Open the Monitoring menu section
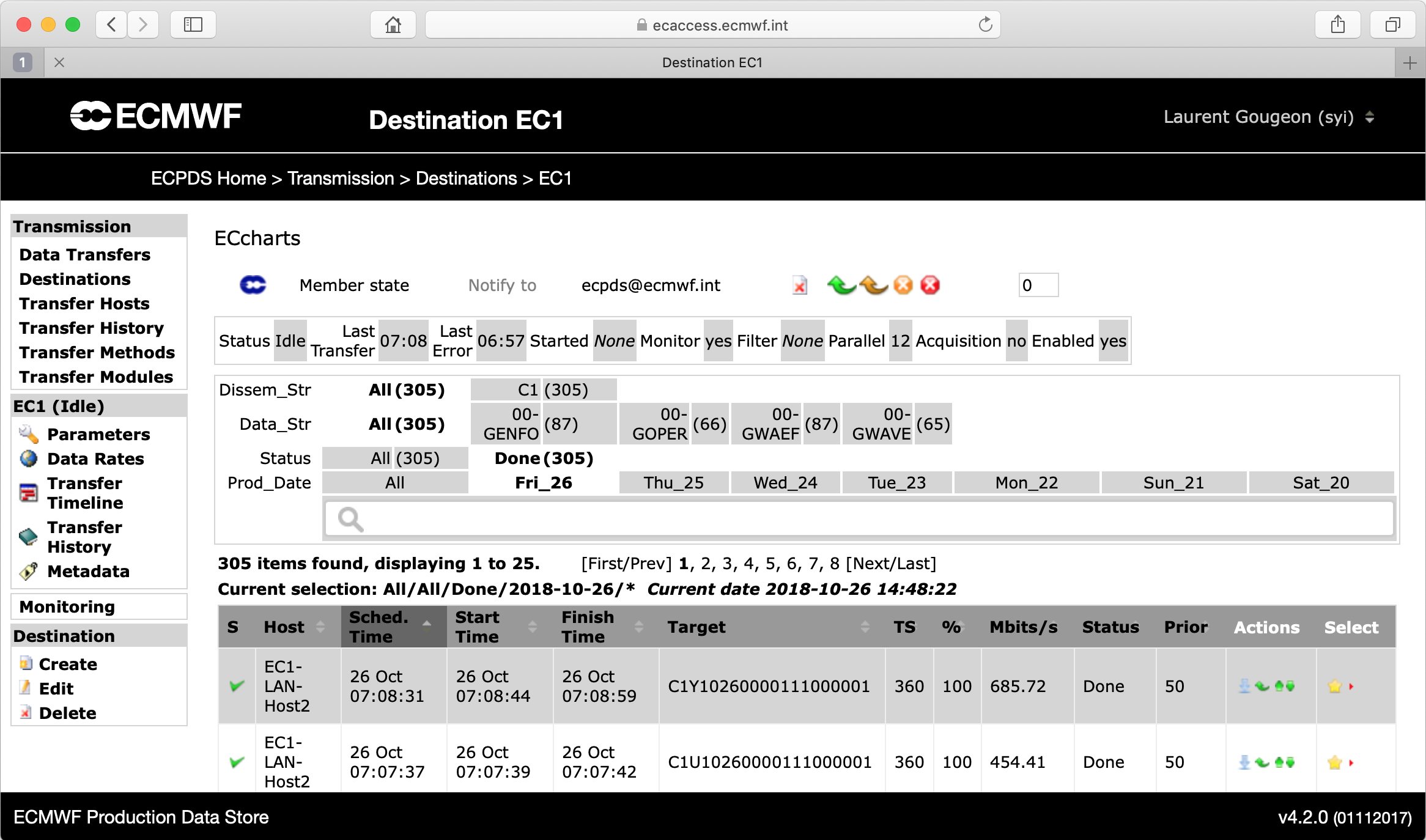Image resolution: width=1426 pixels, height=840 pixels. tap(67, 606)
